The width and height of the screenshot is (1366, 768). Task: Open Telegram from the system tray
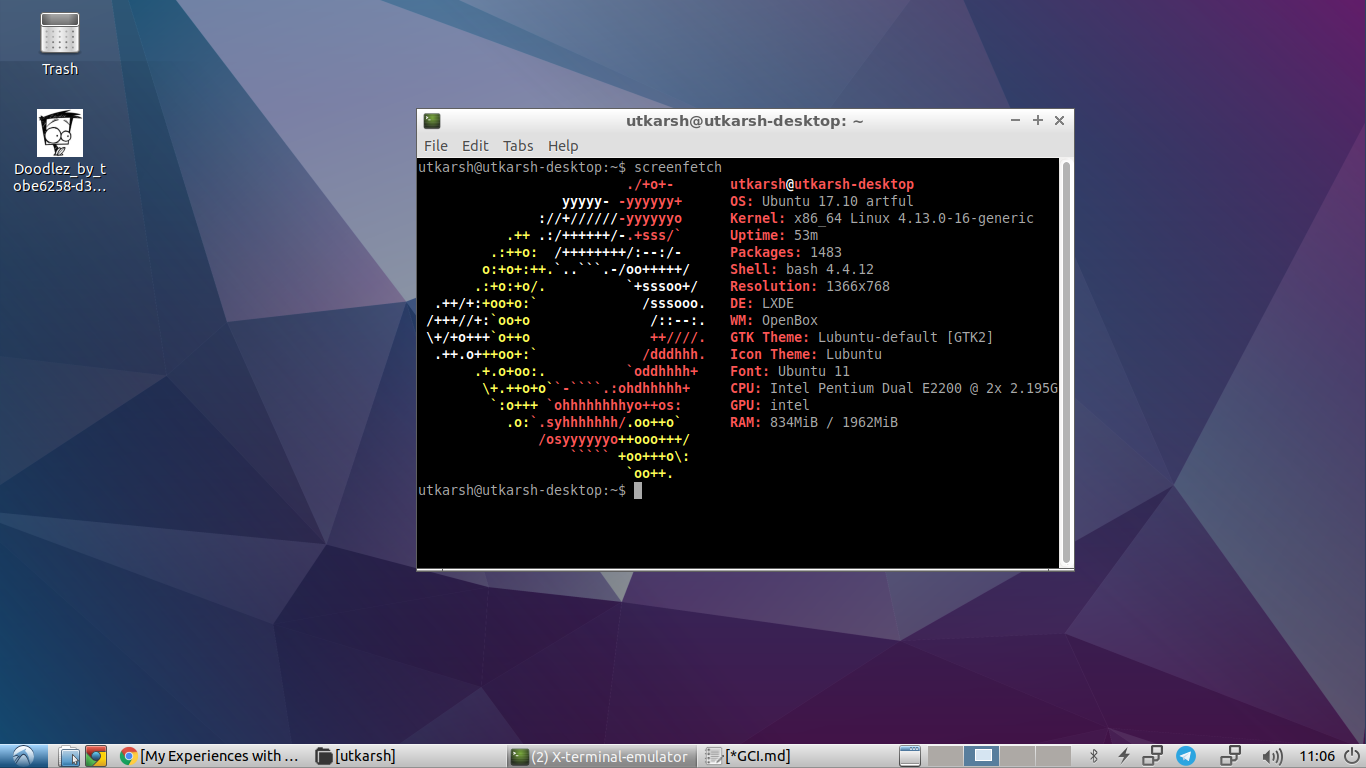click(1186, 756)
